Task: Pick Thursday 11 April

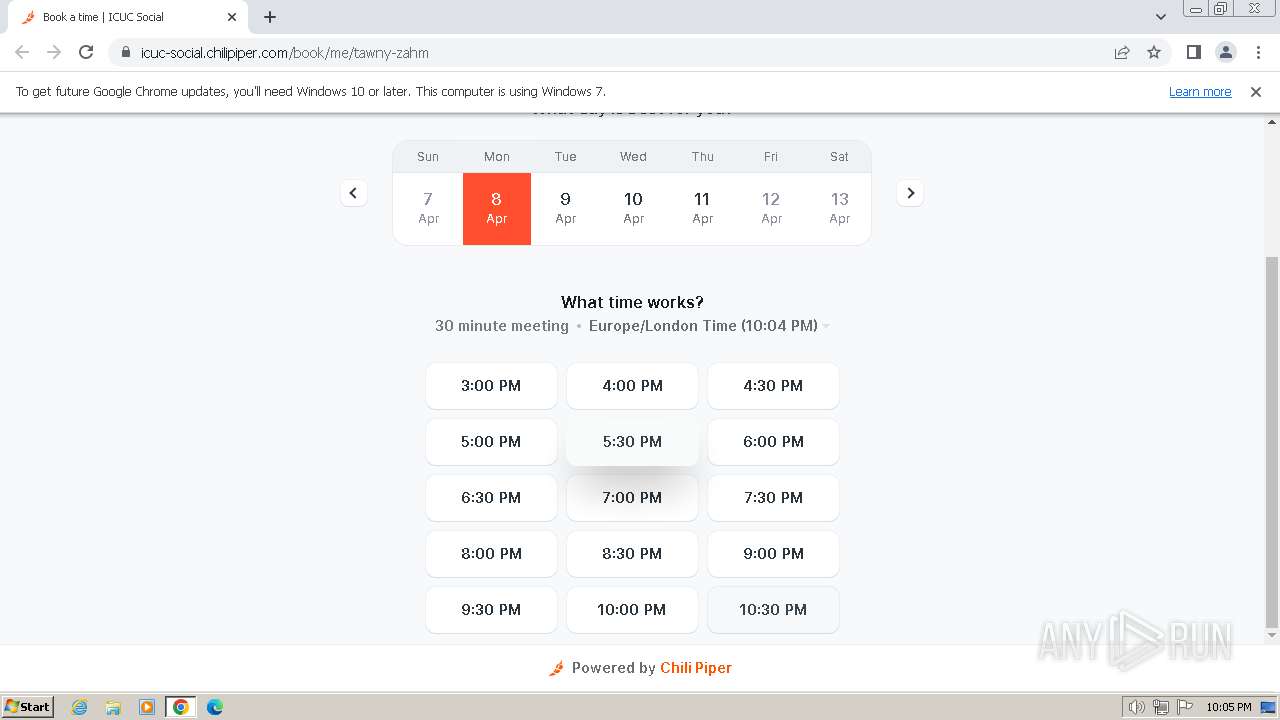Action: pyautogui.click(x=702, y=208)
